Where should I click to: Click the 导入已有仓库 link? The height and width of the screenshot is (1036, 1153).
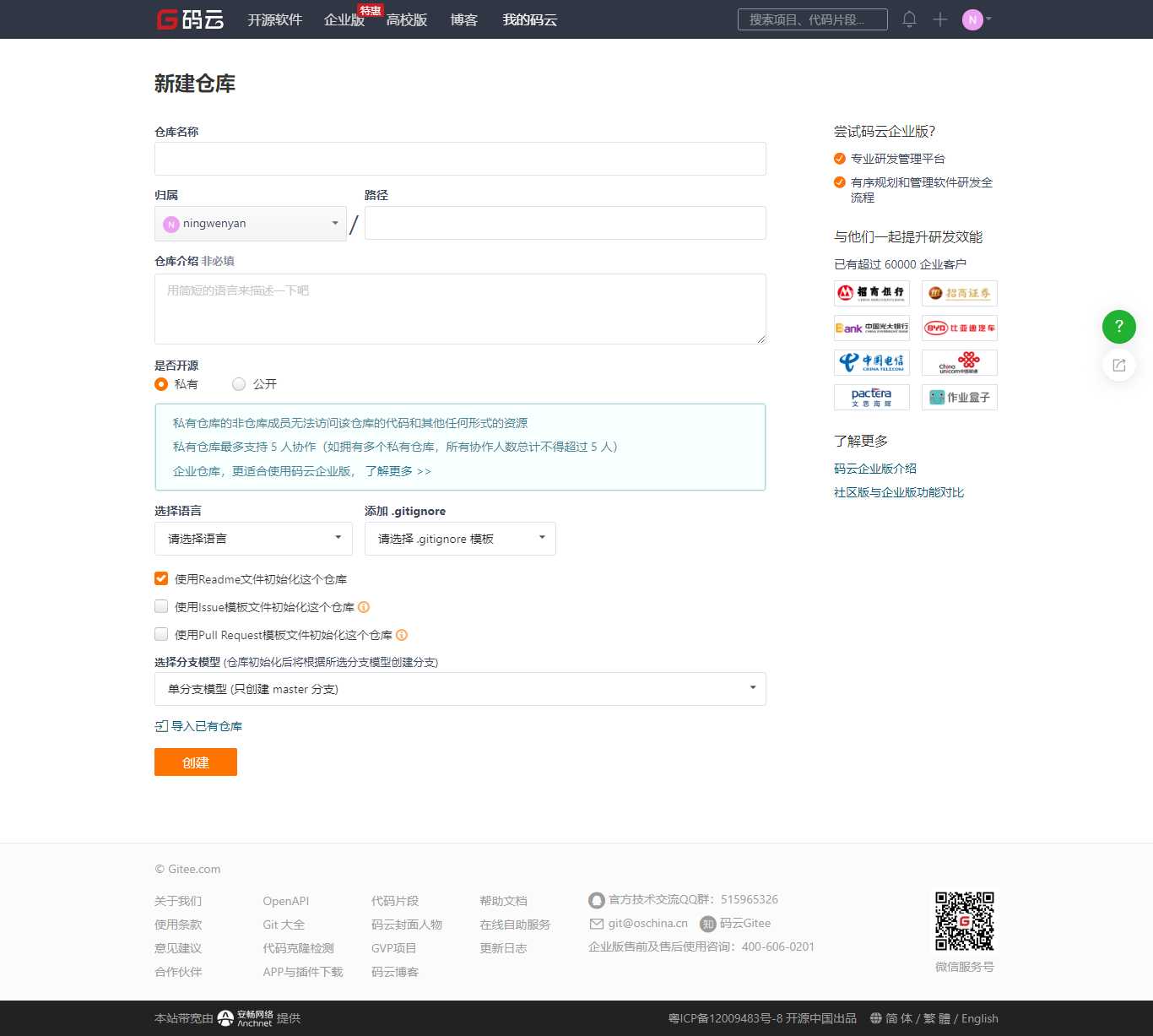point(199,726)
